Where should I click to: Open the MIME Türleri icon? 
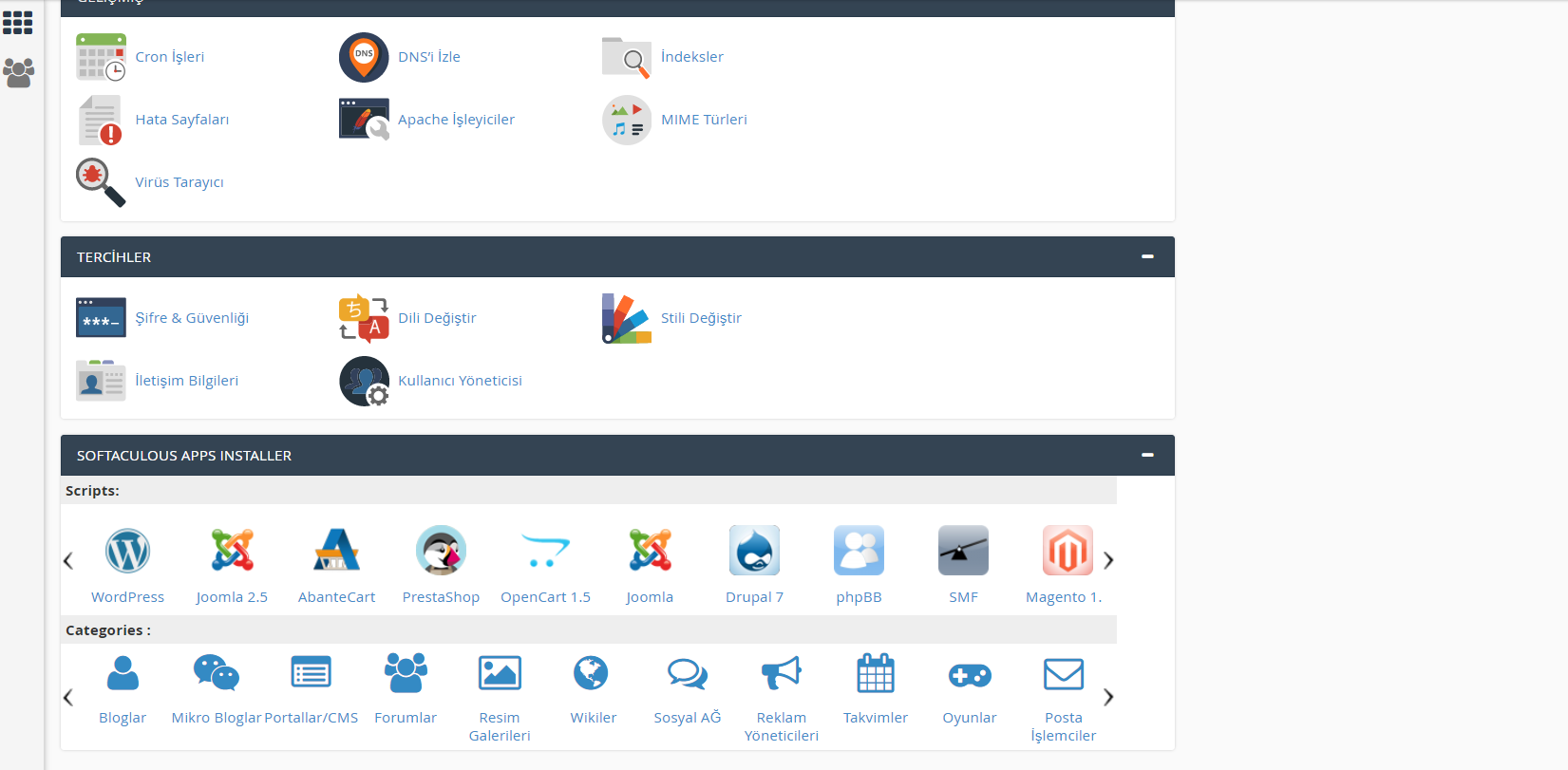click(627, 120)
